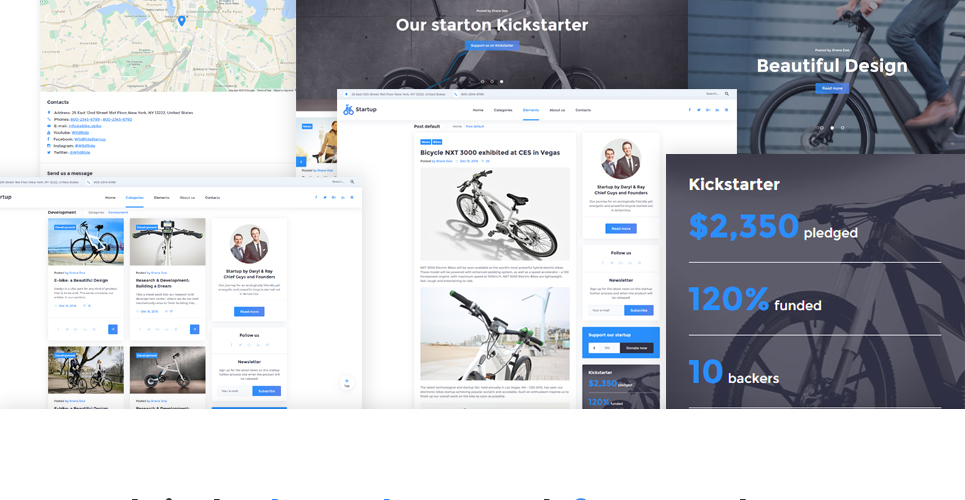Click LinkedIn icon in Post default page header
This screenshot has width=965, height=500.
[717, 110]
